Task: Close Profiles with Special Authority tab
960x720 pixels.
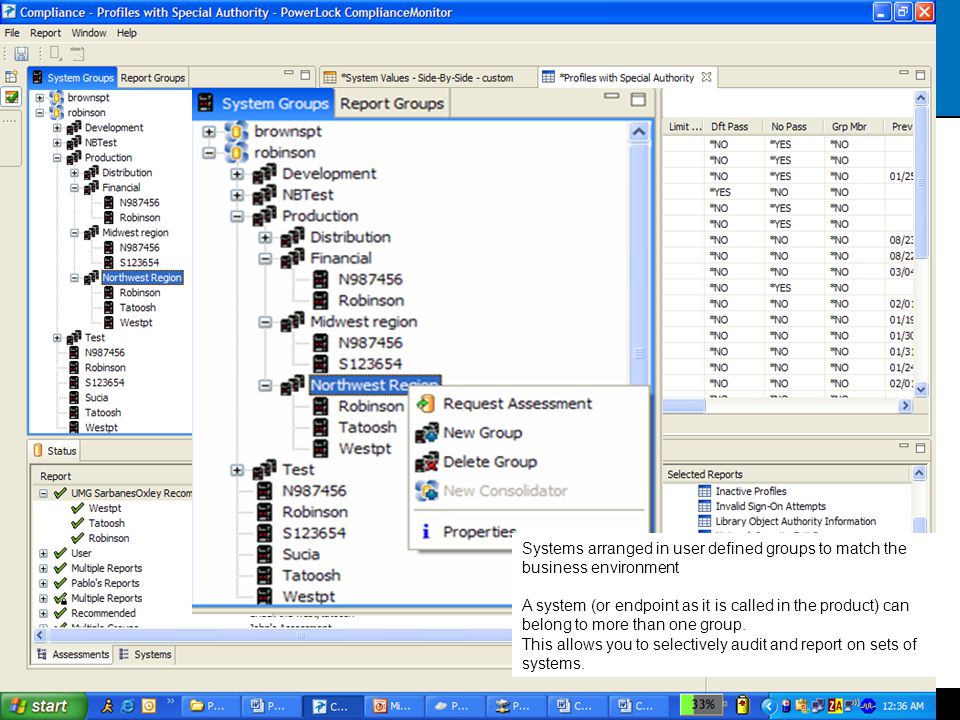Action: [706, 77]
